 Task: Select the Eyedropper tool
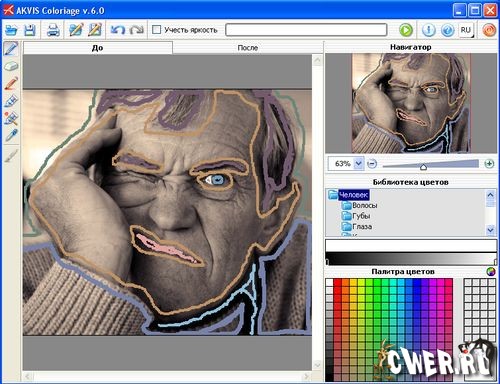(11, 135)
